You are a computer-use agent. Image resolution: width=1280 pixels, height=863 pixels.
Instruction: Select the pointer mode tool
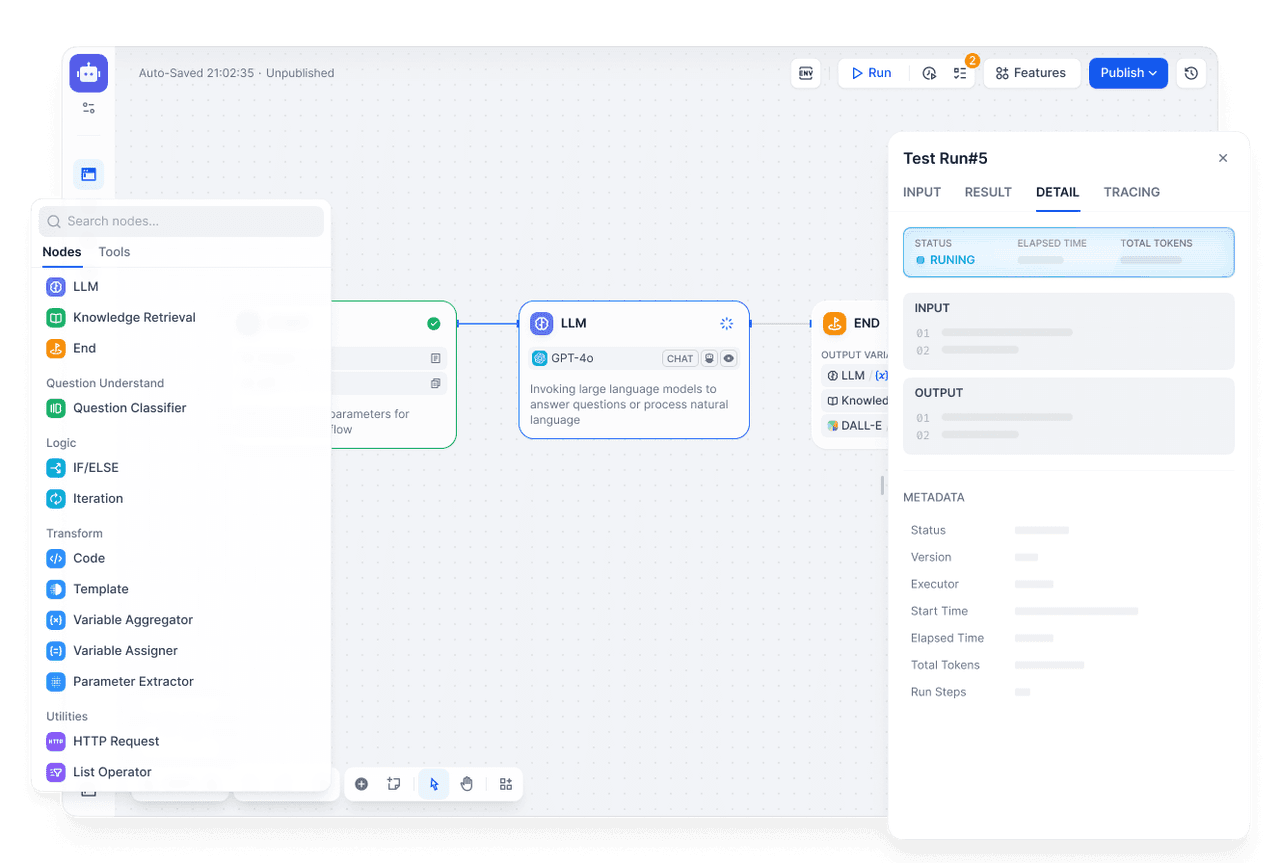tap(434, 784)
